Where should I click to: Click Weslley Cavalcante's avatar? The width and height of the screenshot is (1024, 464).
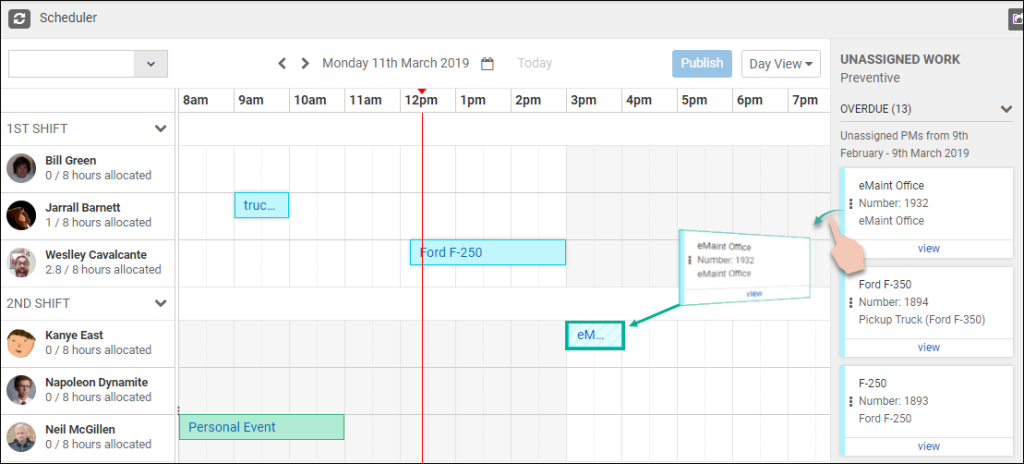coord(21,262)
